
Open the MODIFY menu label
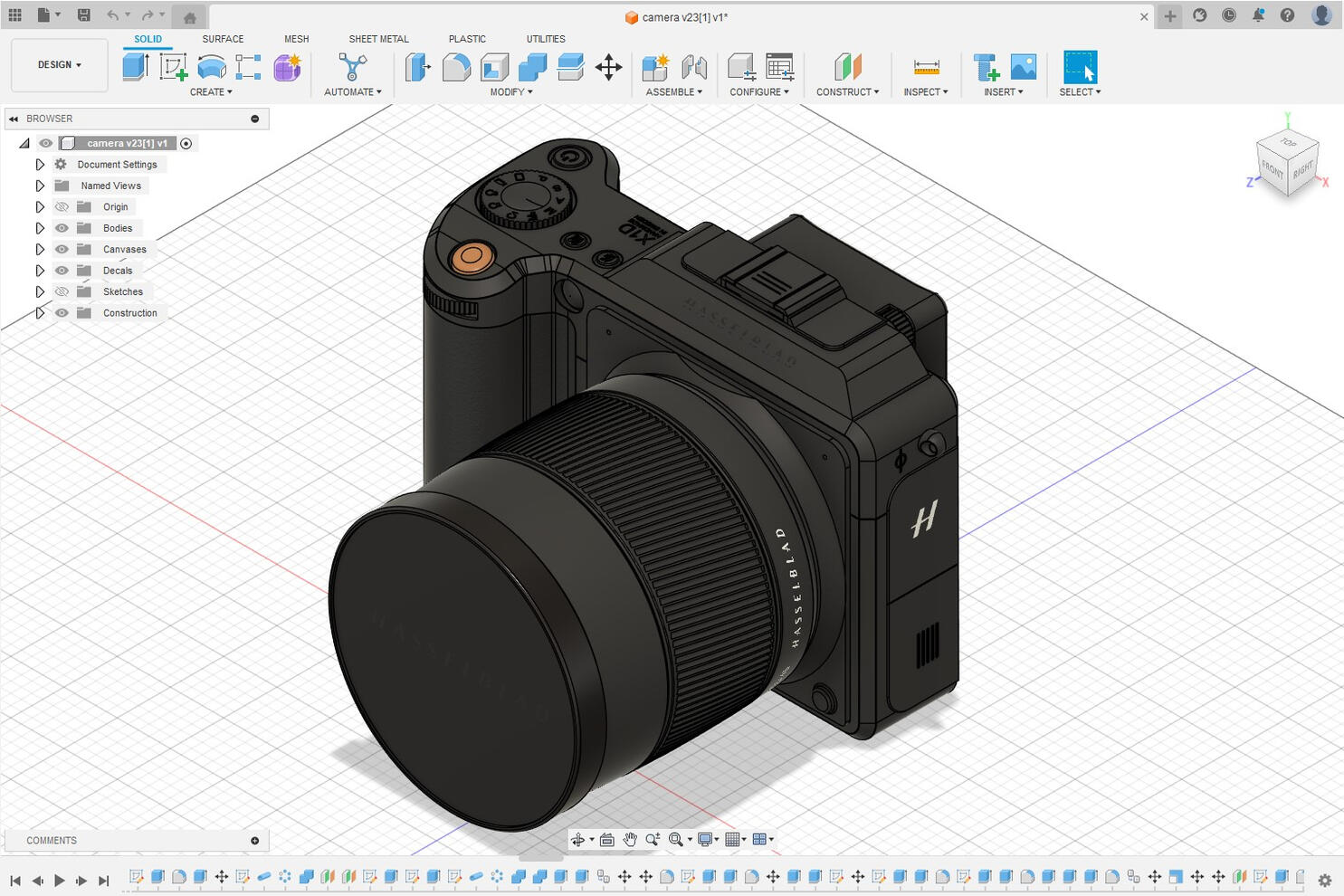click(x=510, y=92)
